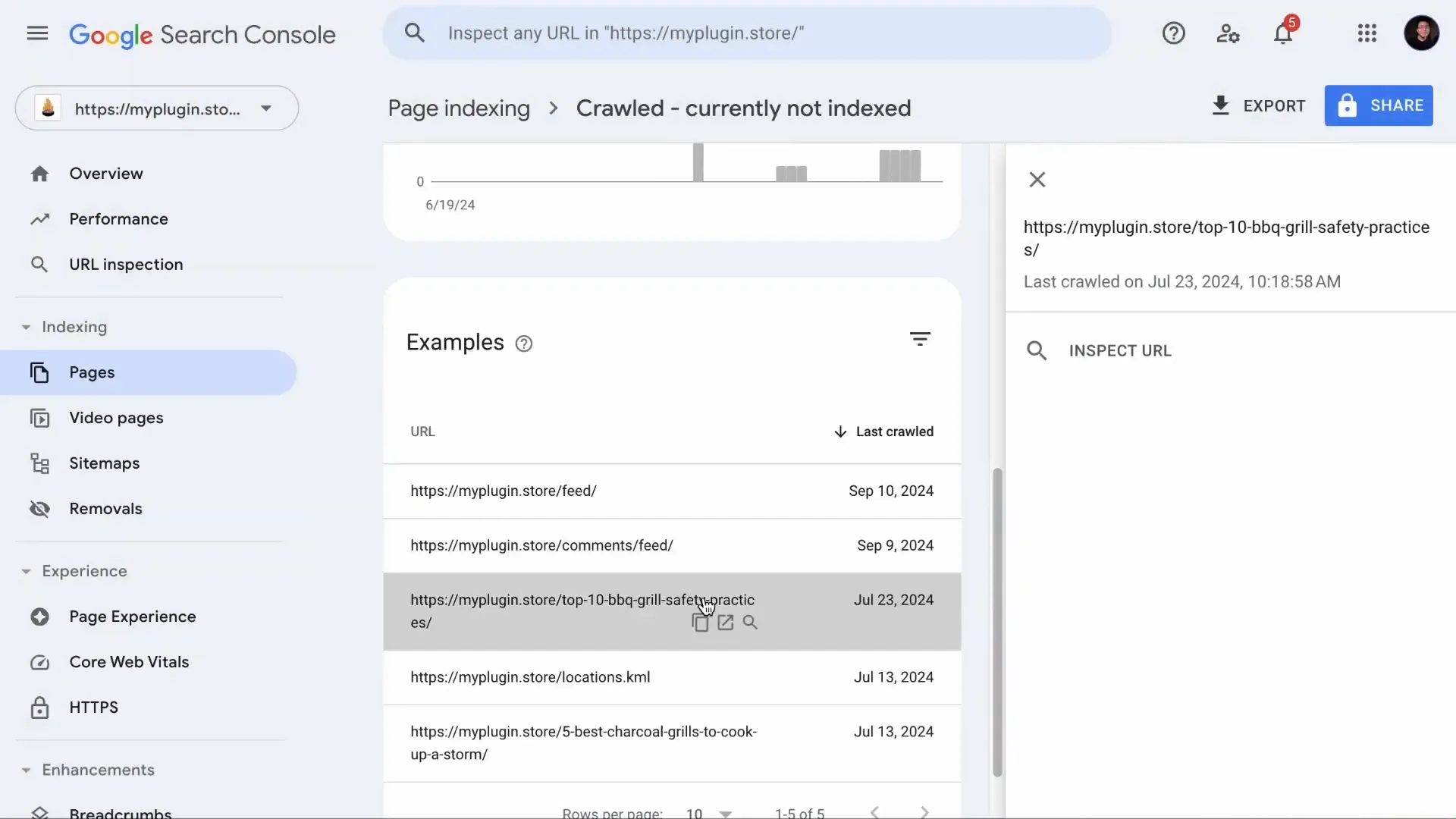Screen dimensions: 1456x819
Task: Select the myplugin.store/feed/ row
Action: pos(672,491)
